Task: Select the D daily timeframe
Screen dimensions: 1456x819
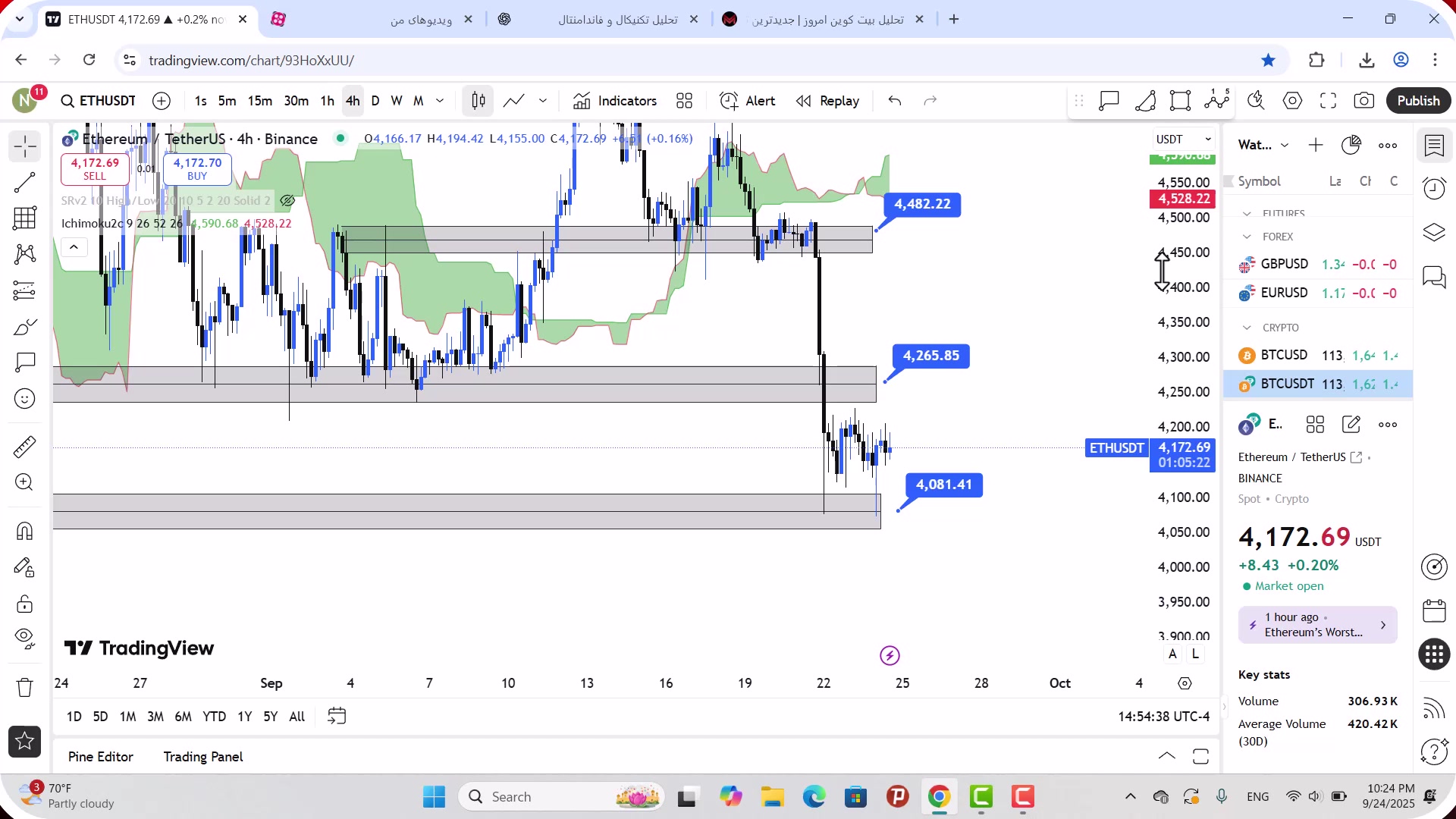Action: tap(375, 101)
